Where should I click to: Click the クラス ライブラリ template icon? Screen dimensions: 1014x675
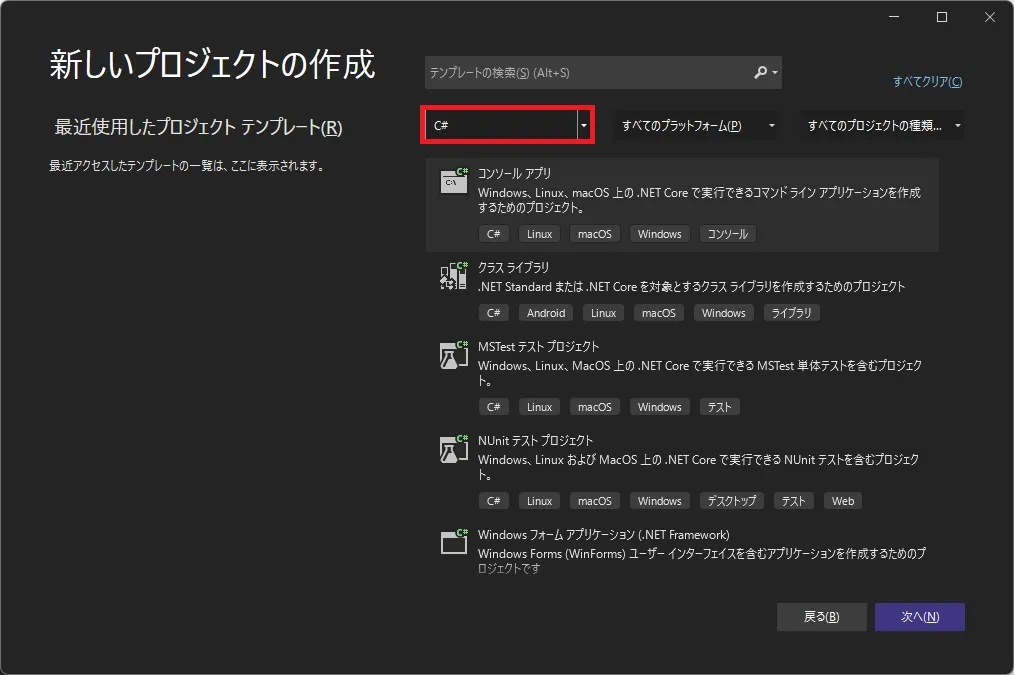point(453,276)
